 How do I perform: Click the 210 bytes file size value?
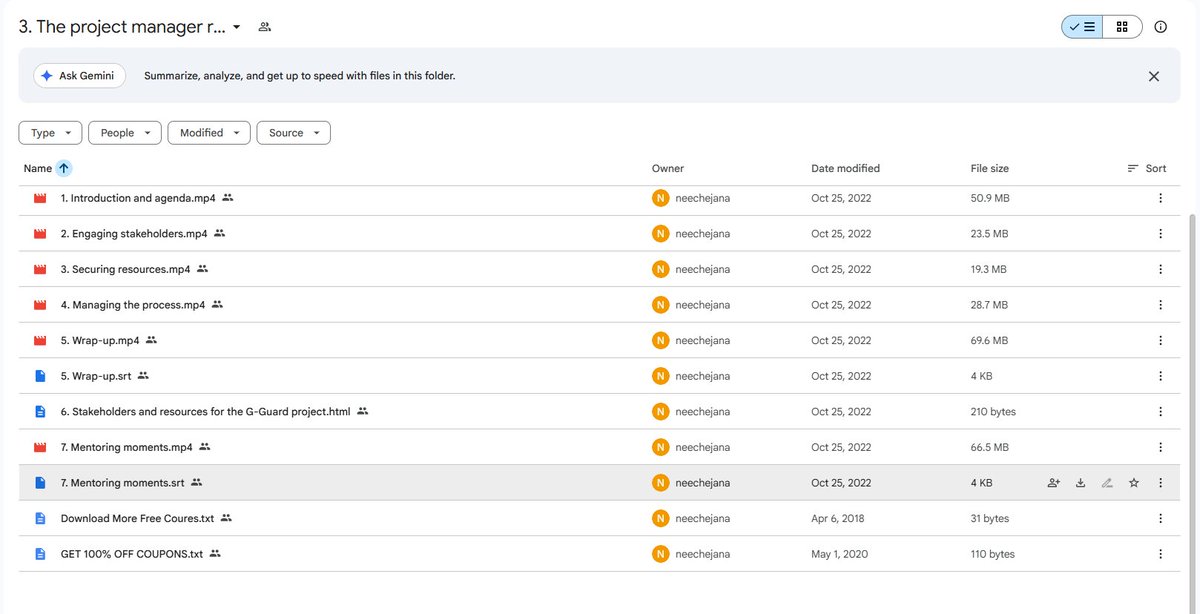[x=993, y=412]
